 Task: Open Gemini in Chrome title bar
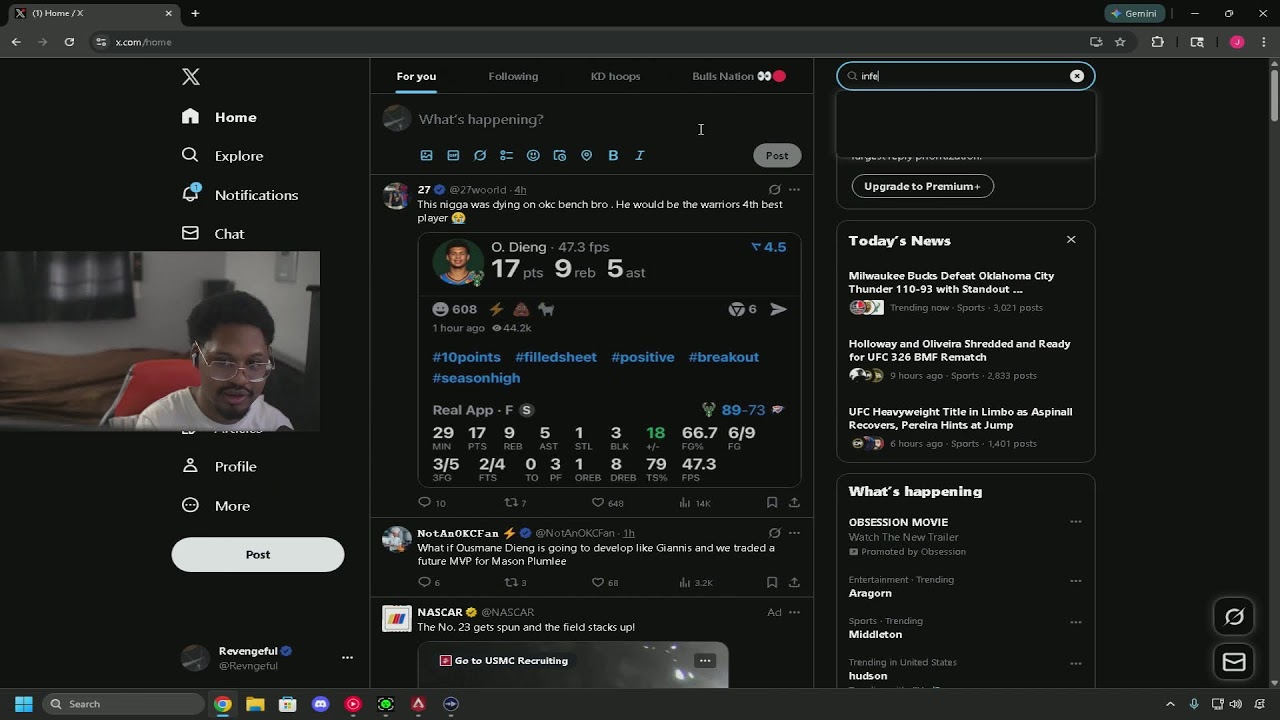point(1134,14)
